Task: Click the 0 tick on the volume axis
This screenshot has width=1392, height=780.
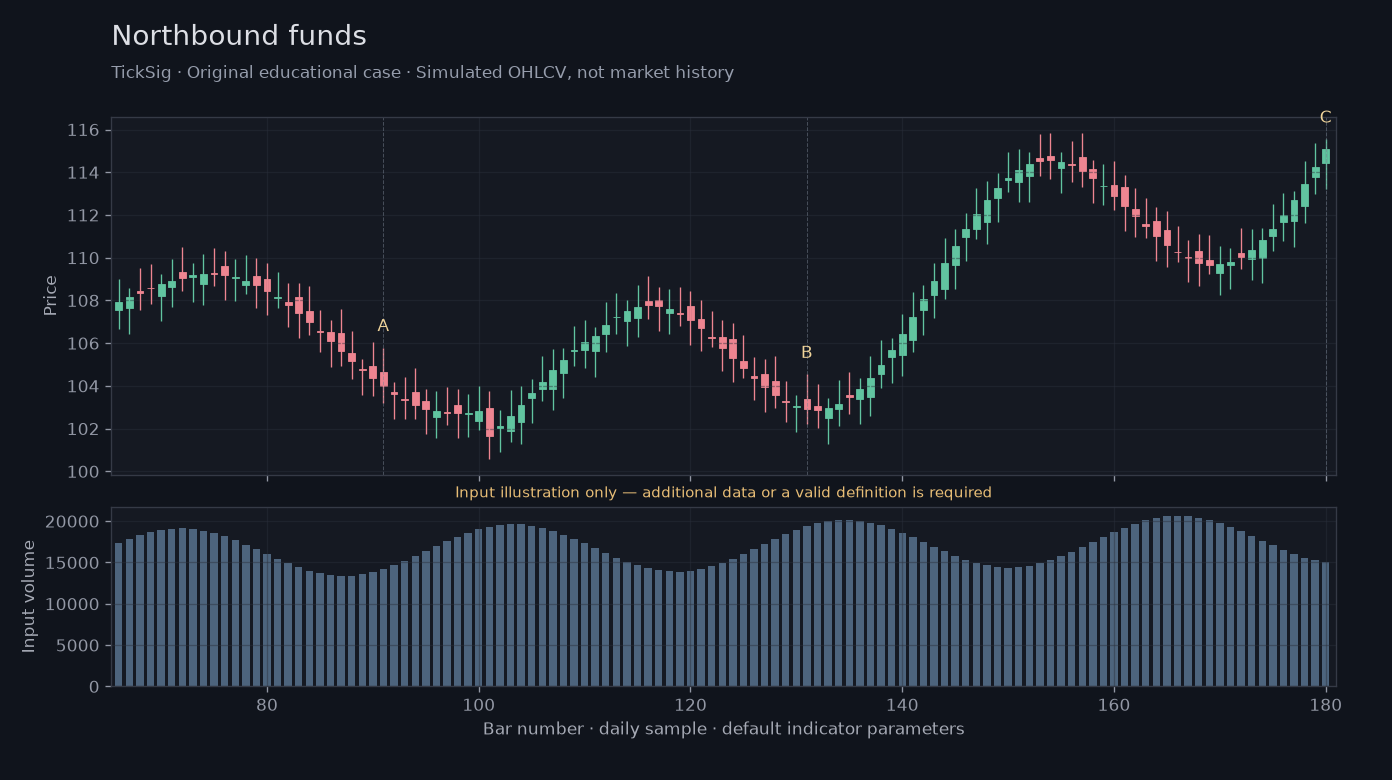Action: coord(94,687)
